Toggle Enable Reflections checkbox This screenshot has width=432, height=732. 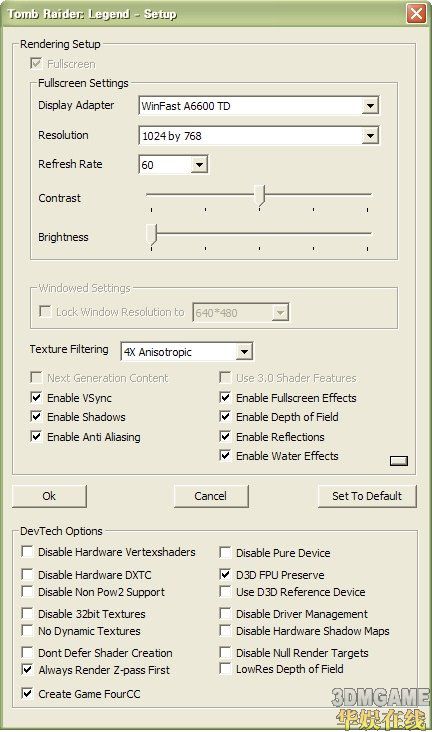(225, 436)
